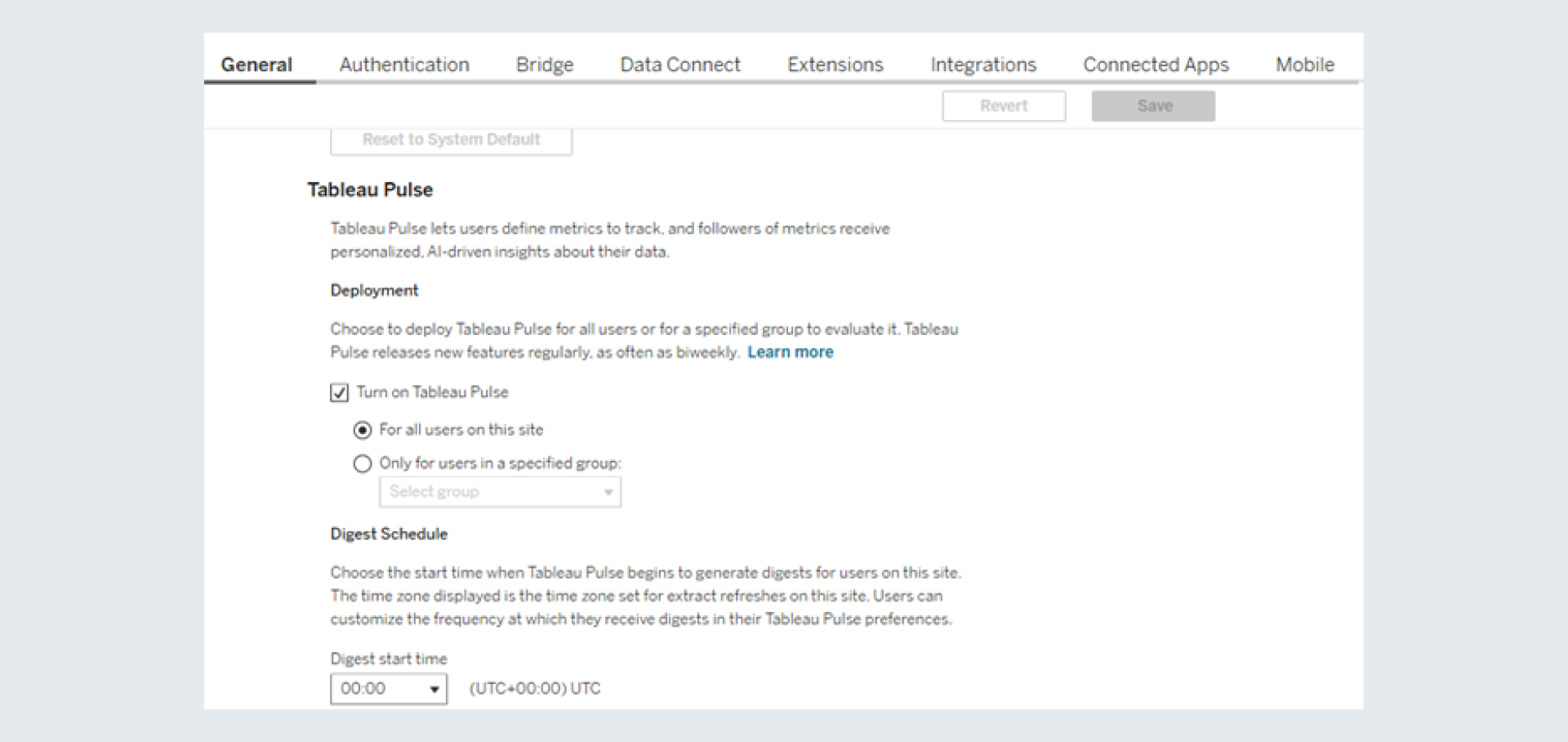Go to the Bridge tab
The image size is (1568, 742).
click(545, 65)
